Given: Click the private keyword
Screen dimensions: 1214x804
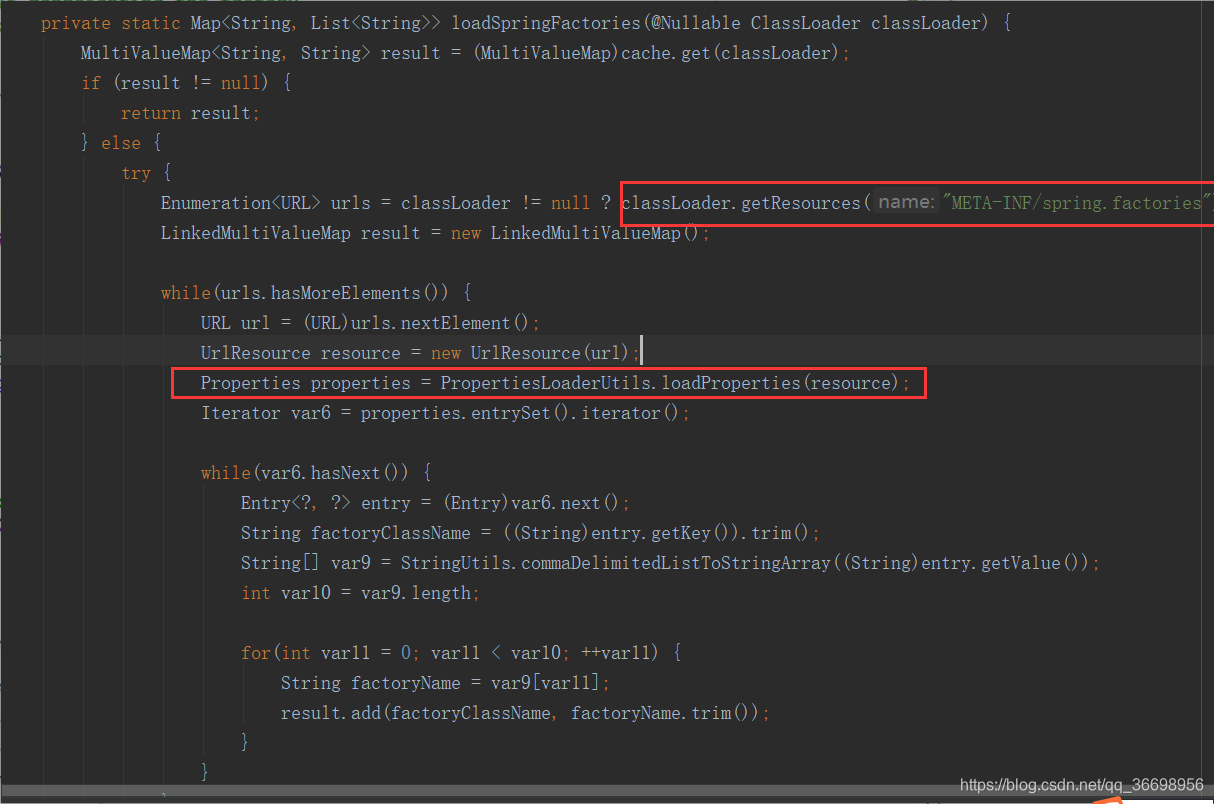Looking at the screenshot, I should pyautogui.click(x=75, y=23).
